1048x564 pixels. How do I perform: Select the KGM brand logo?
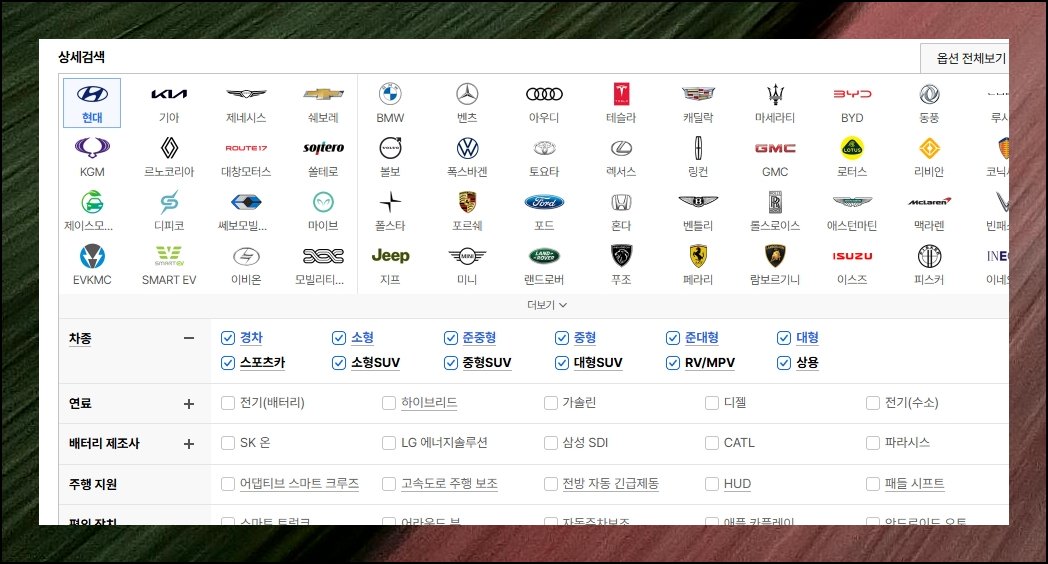pyautogui.click(x=92, y=148)
